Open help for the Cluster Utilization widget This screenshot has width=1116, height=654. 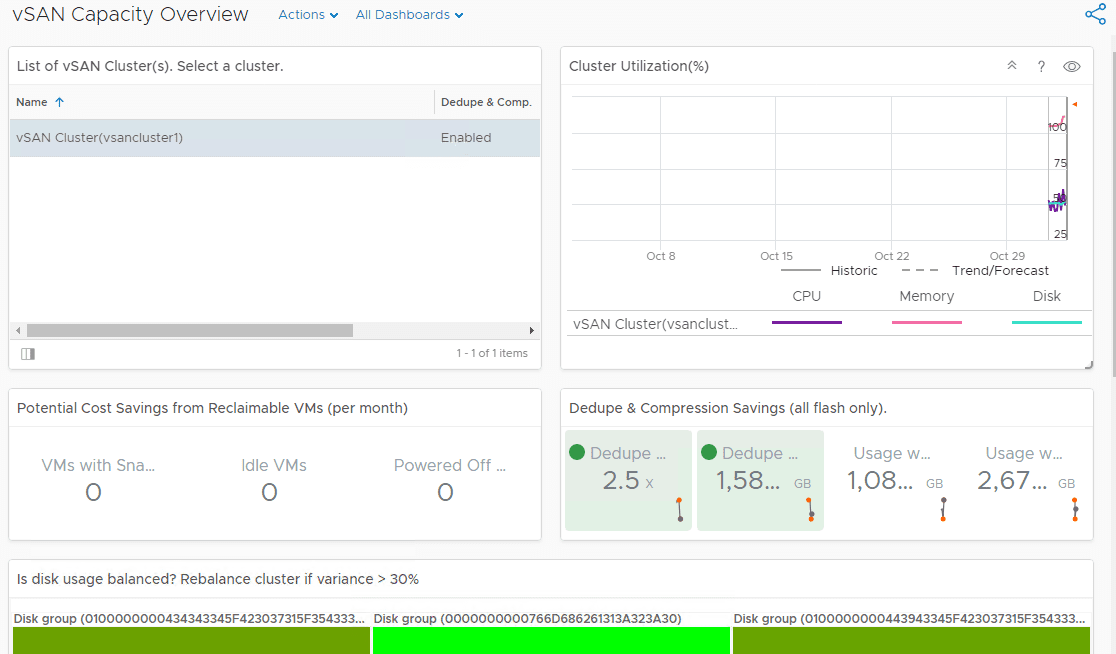click(1041, 65)
